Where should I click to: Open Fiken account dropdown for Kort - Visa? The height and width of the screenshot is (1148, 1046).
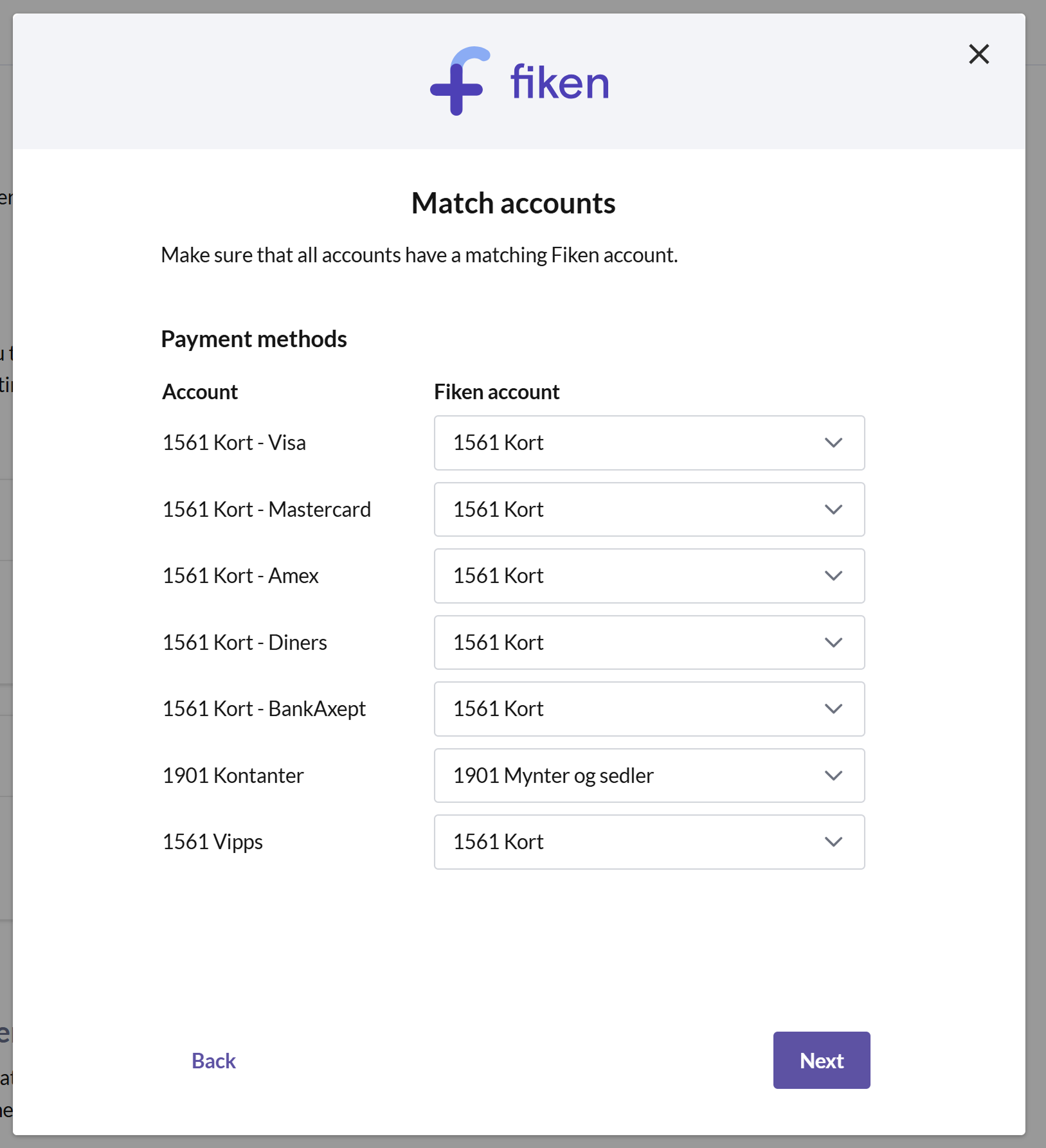tap(649, 443)
